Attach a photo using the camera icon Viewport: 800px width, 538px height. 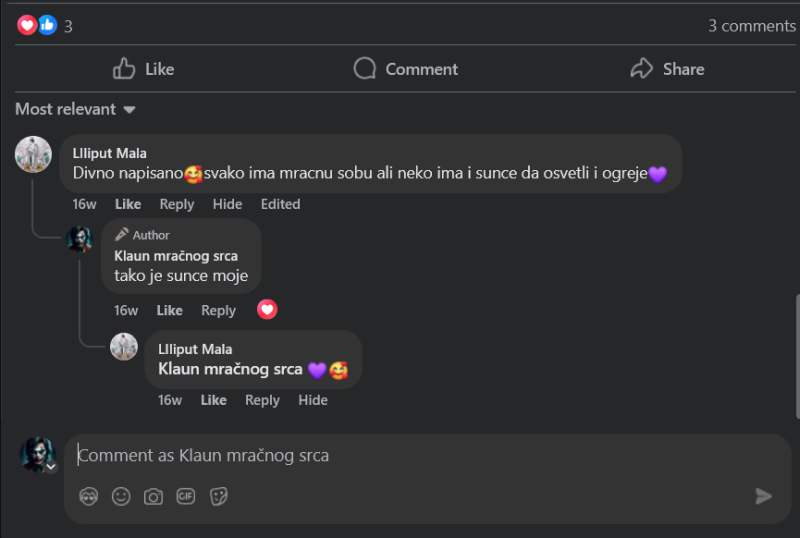point(153,497)
